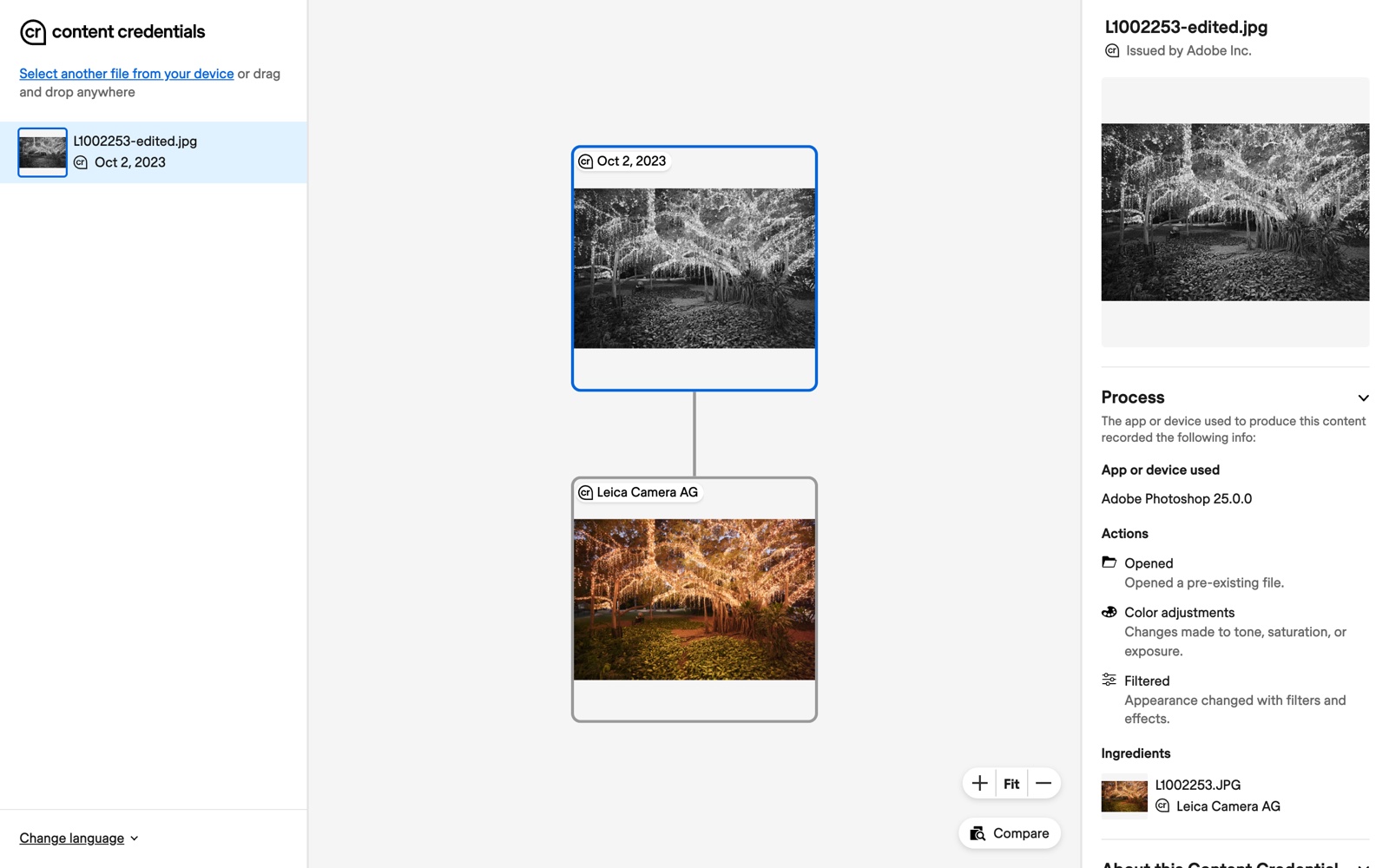Open the Change language dropdown
1389x868 pixels.
pos(79,838)
